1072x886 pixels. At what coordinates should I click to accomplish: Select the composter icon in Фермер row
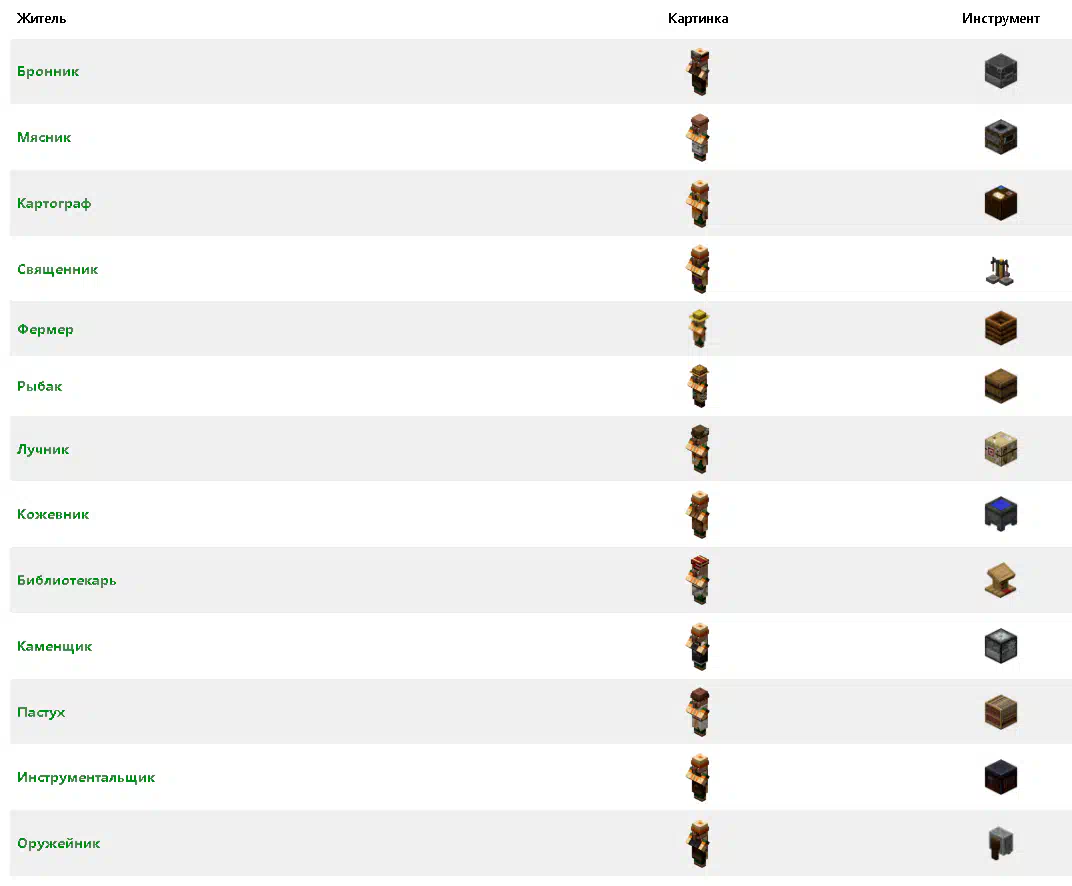pyautogui.click(x=1000, y=329)
